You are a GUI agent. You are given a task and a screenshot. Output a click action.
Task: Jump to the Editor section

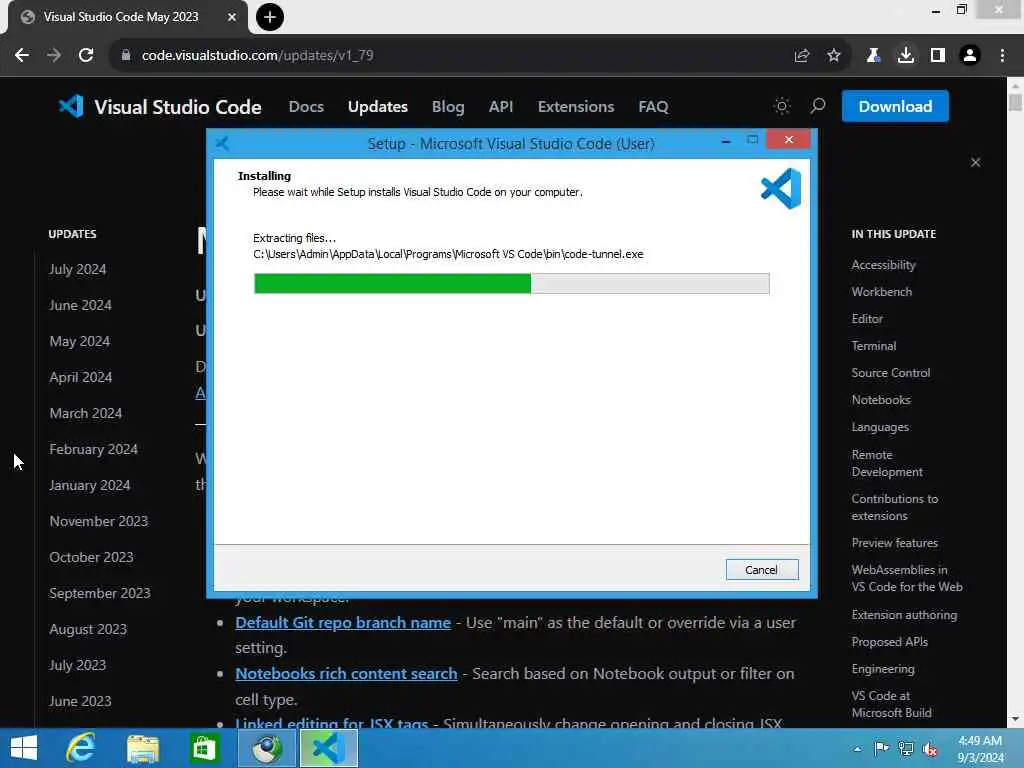(867, 319)
